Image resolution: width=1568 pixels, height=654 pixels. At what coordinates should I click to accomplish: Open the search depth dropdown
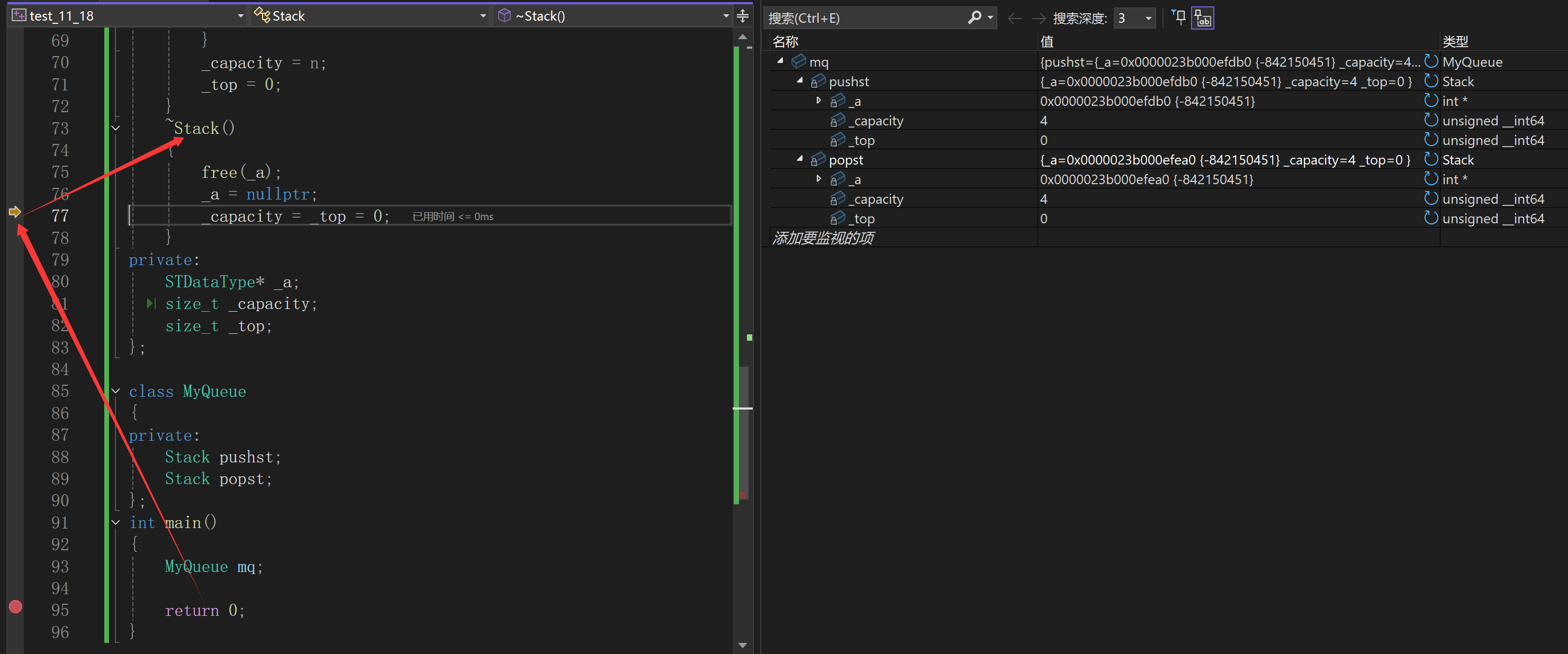pos(1148,18)
